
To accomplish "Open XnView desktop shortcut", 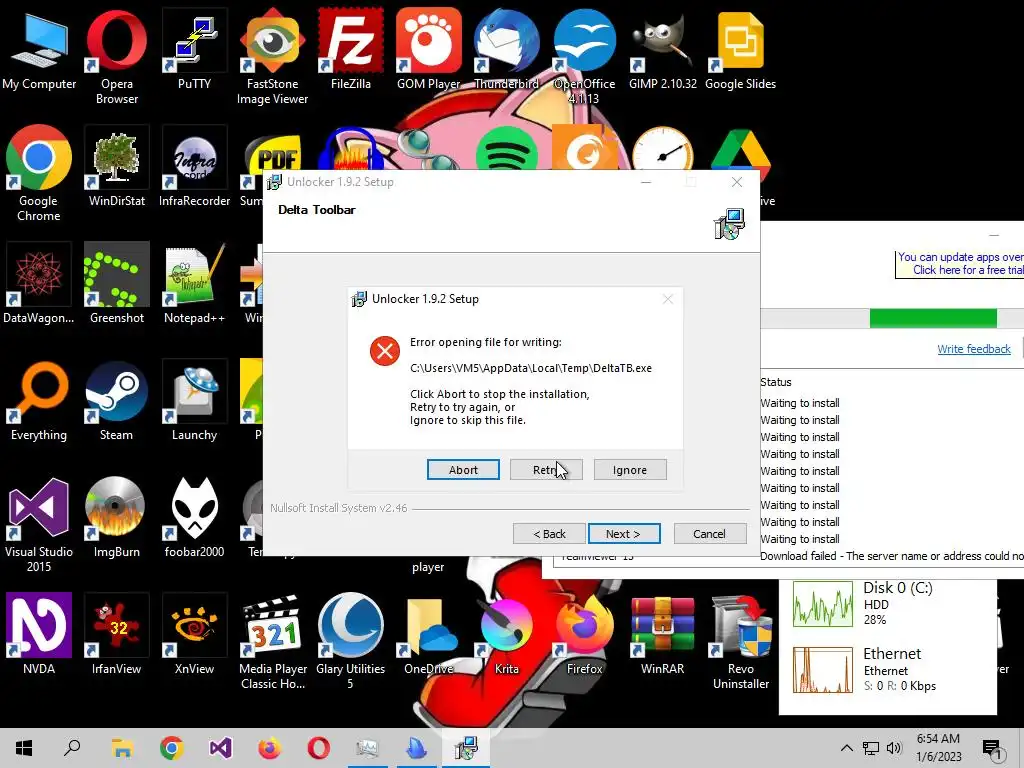I will [x=195, y=634].
